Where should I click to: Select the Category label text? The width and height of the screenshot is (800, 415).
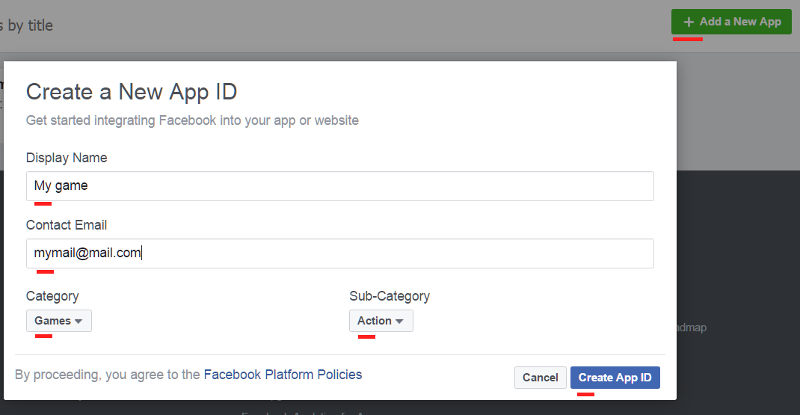[x=52, y=296]
